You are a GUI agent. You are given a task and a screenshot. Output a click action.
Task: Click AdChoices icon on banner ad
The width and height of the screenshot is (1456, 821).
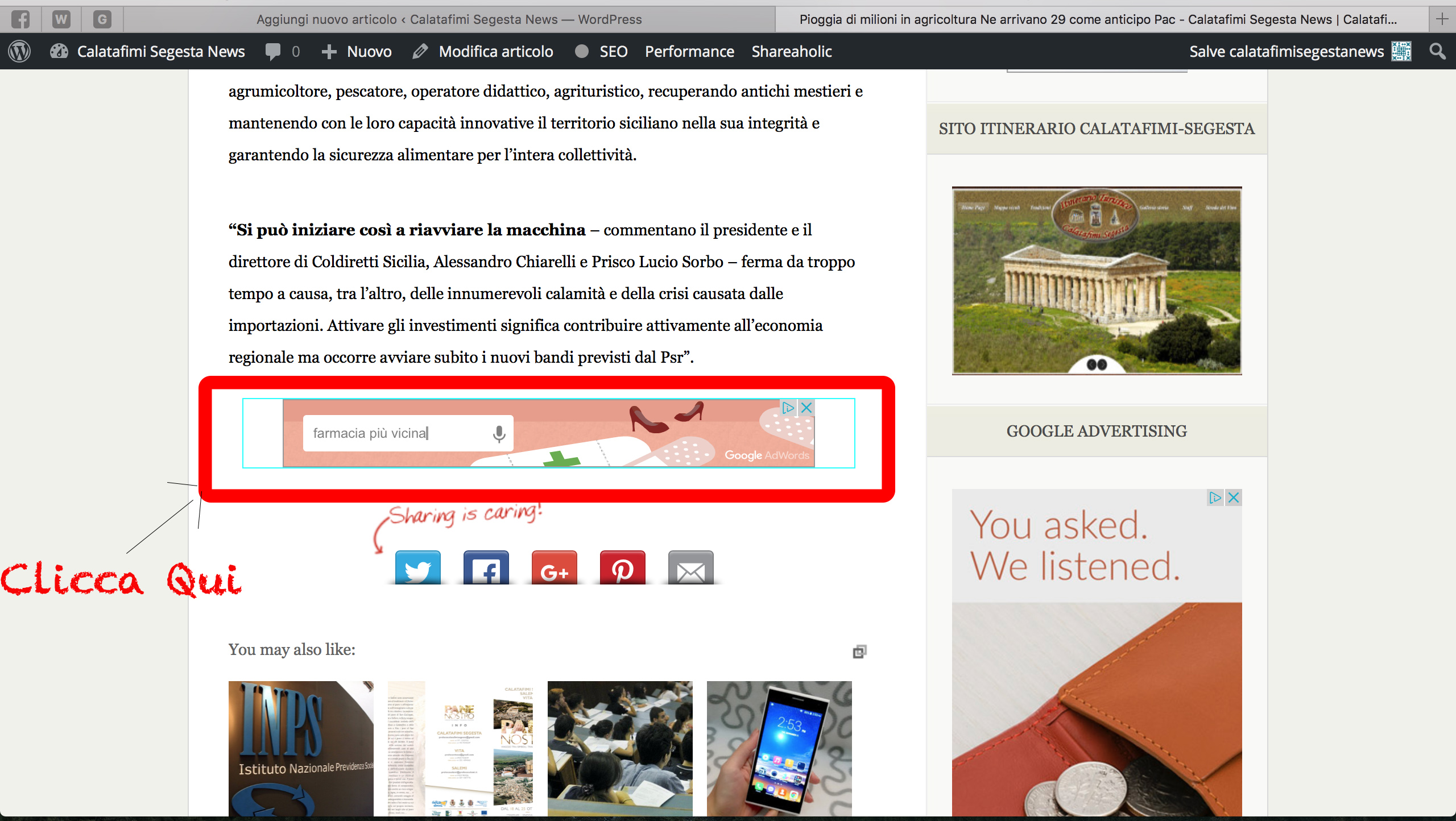tap(788, 407)
